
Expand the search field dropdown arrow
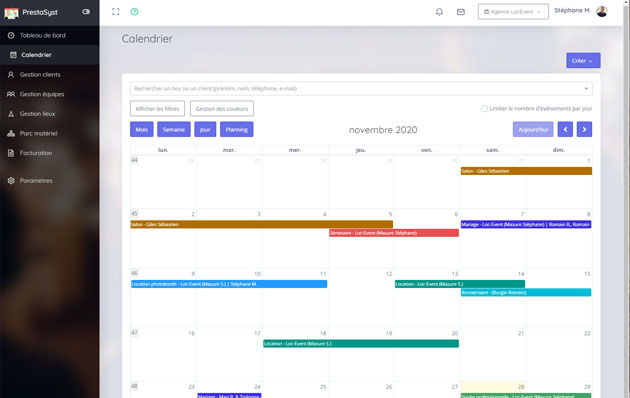[586, 88]
